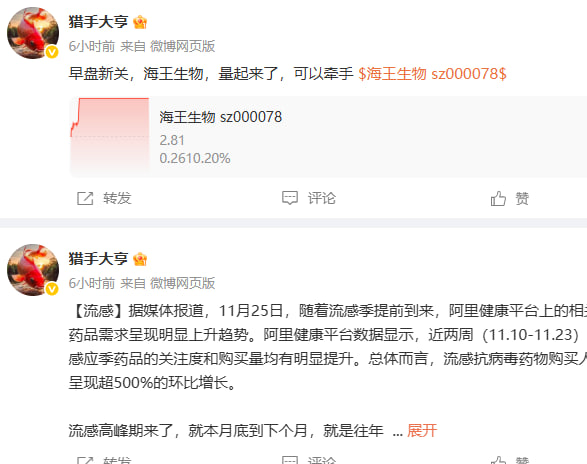
Task: Open the $海王生物 sz000078$ stock tag
Action: (x=432, y=73)
